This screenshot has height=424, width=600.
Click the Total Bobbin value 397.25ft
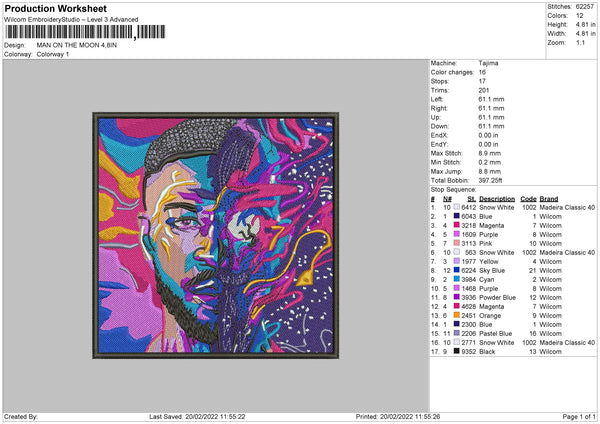490,180
